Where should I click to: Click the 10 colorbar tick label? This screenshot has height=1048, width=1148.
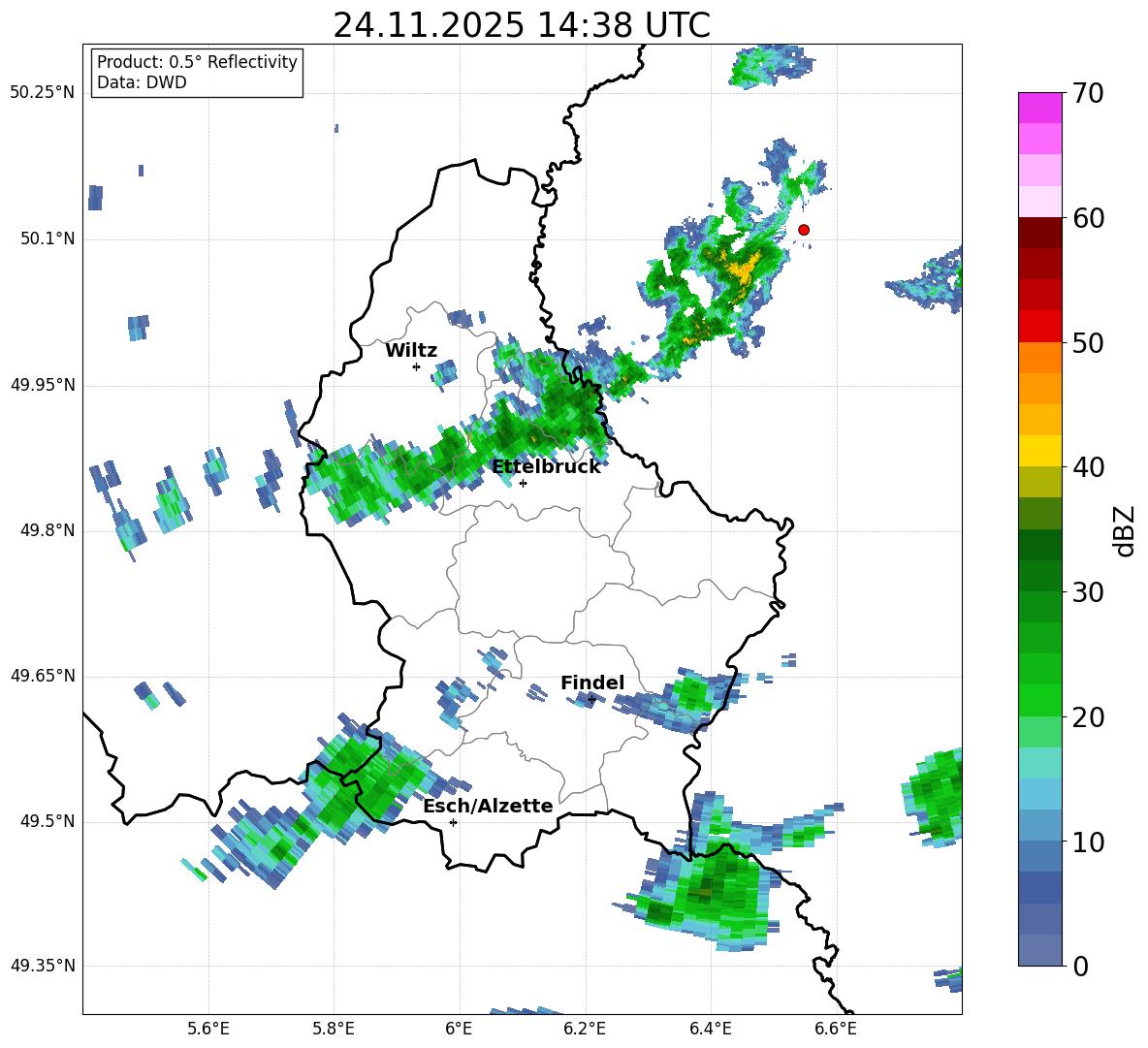coord(1088,842)
